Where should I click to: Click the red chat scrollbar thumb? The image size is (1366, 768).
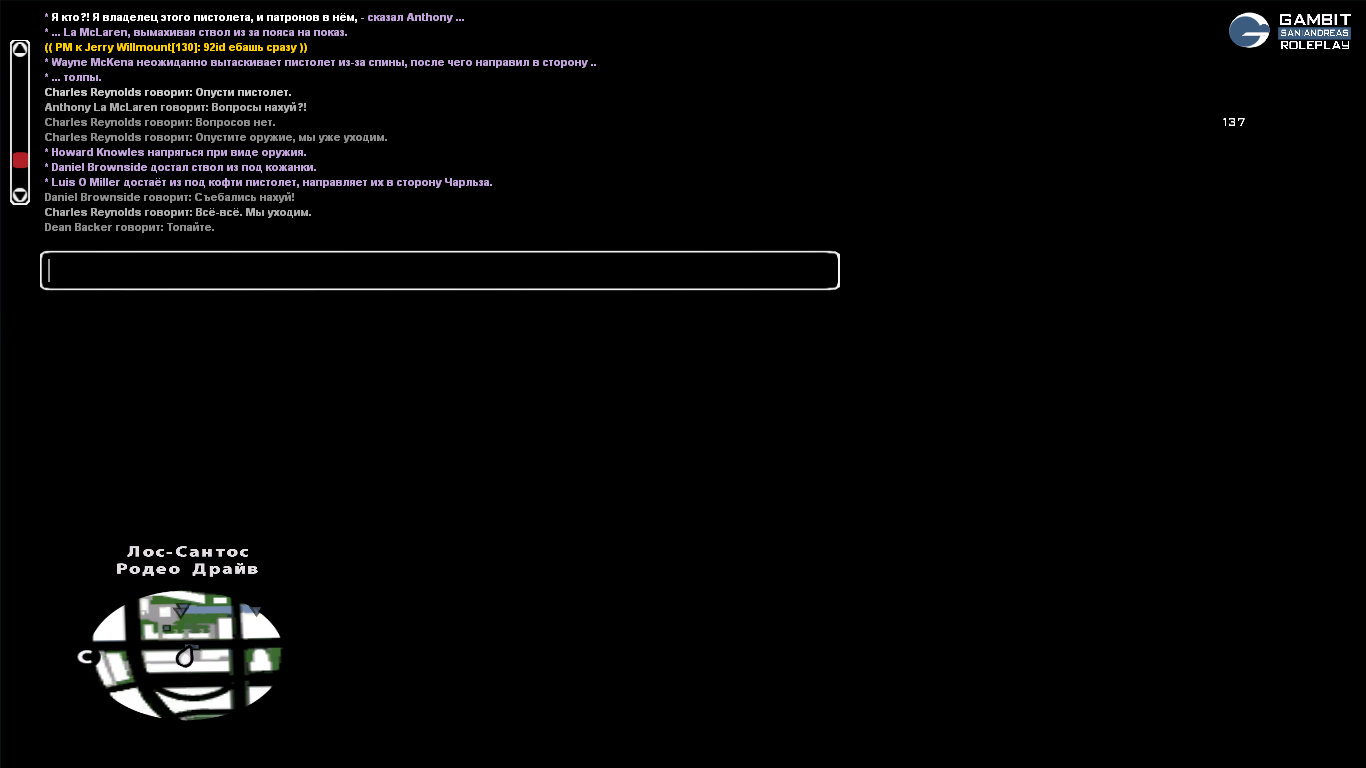tap(20, 160)
